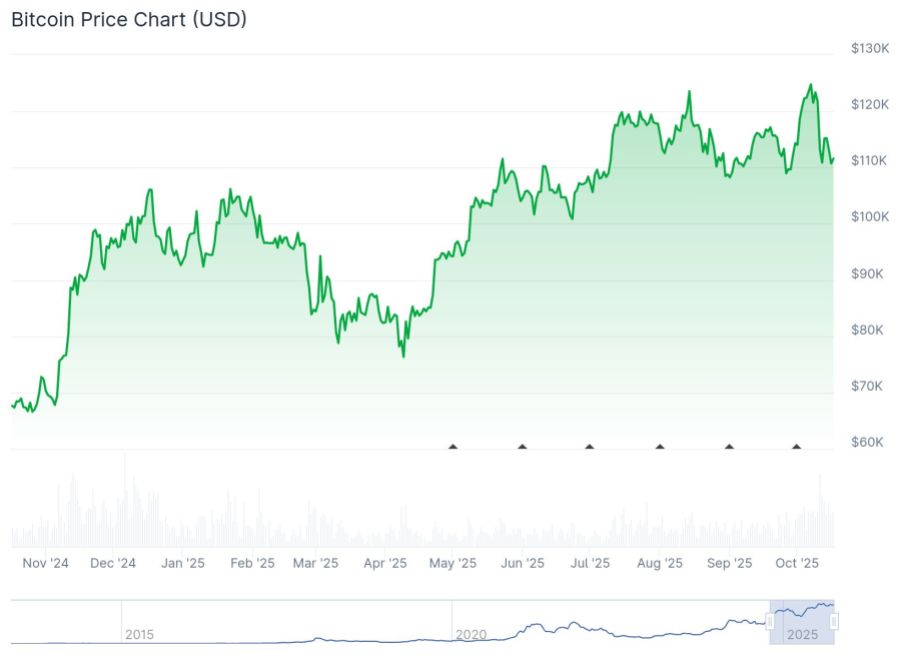This screenshot has height=660, width=904.
Task: Click the event marker above Jul '25
Action: pos(589,446)
